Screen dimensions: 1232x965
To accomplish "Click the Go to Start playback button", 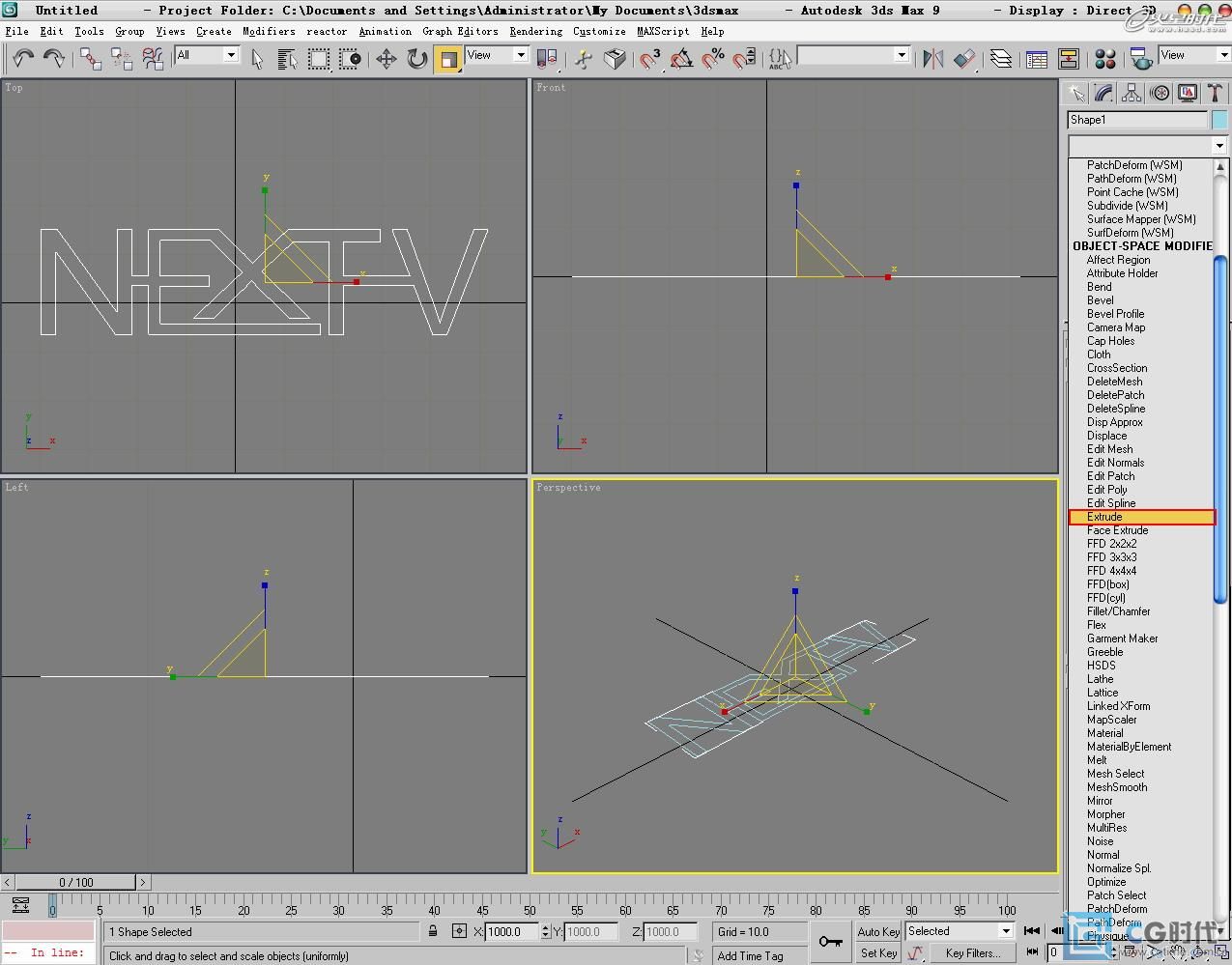I will (x=1032, y=931).
